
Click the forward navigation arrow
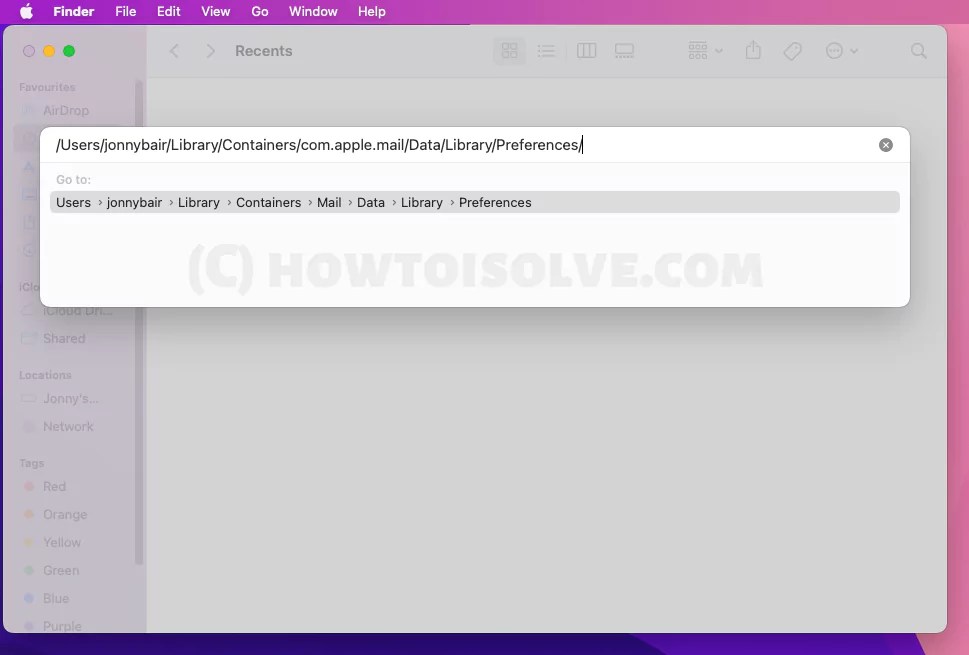click(x=210, y=50)
